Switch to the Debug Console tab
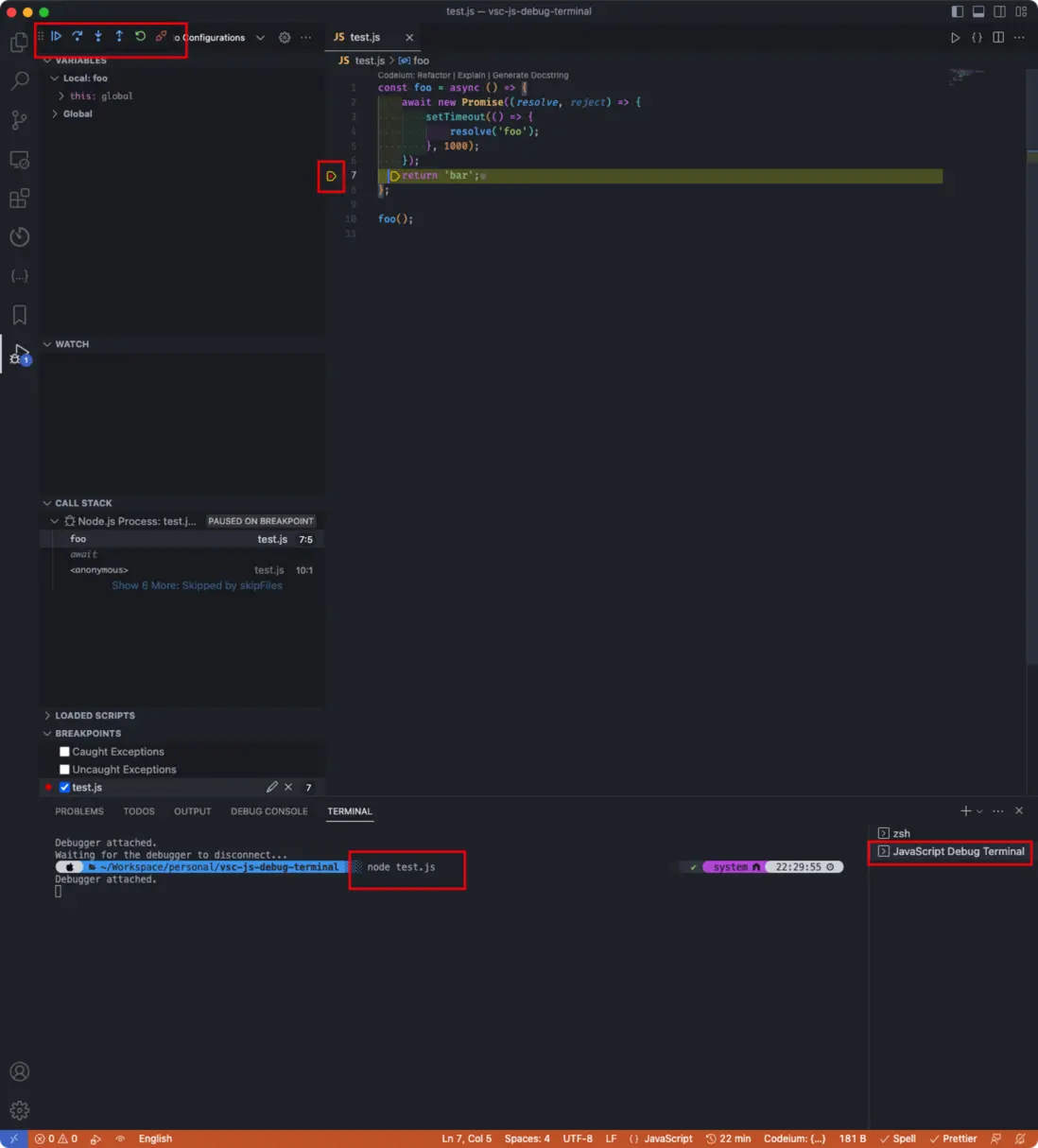The width and height of the screenshot is (1038, 1148). (269, 811)
